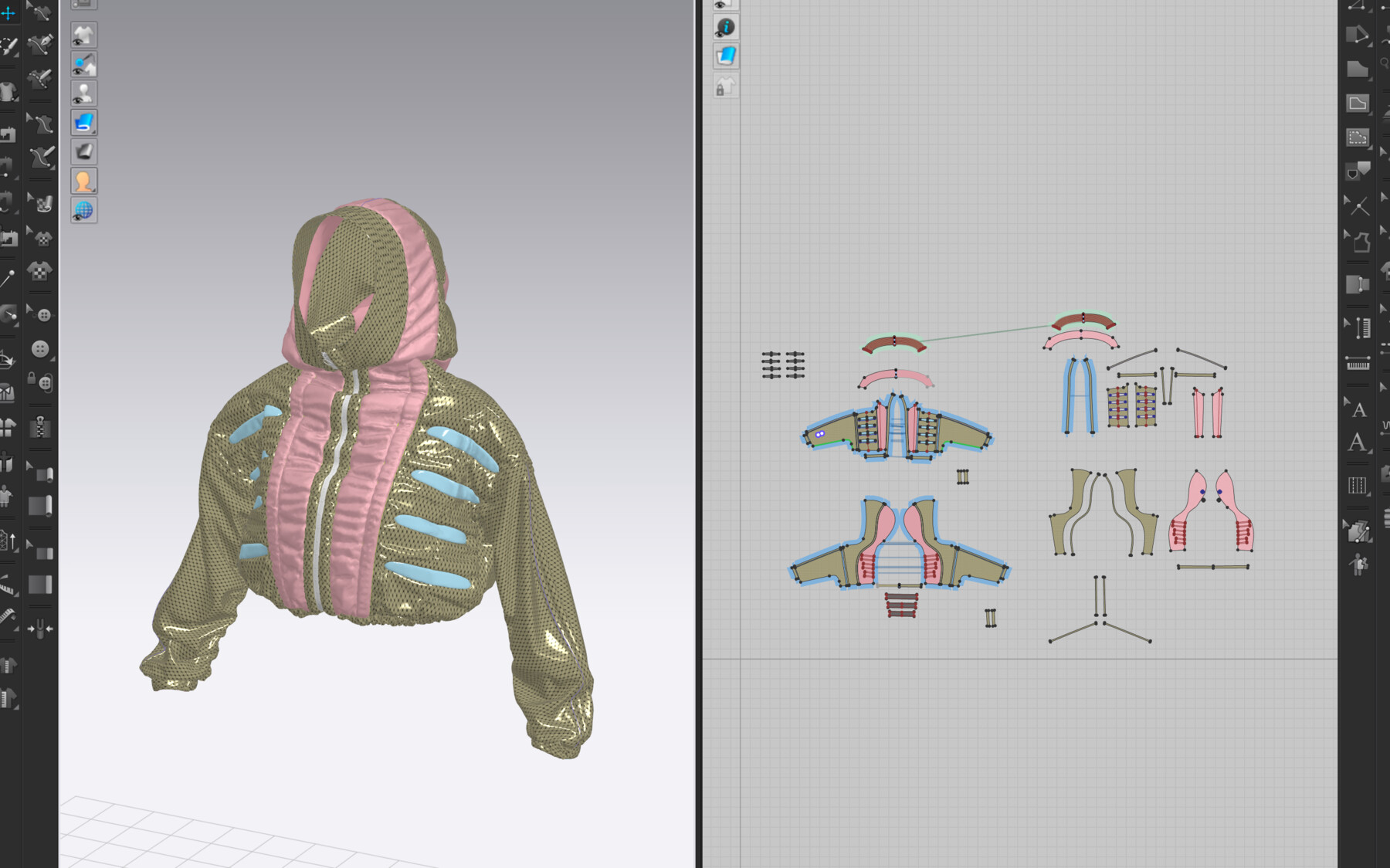Screen dimensions: 1390x868
Task: Open avatar display icon's corner sub-menu
Action: click(95, 188)
